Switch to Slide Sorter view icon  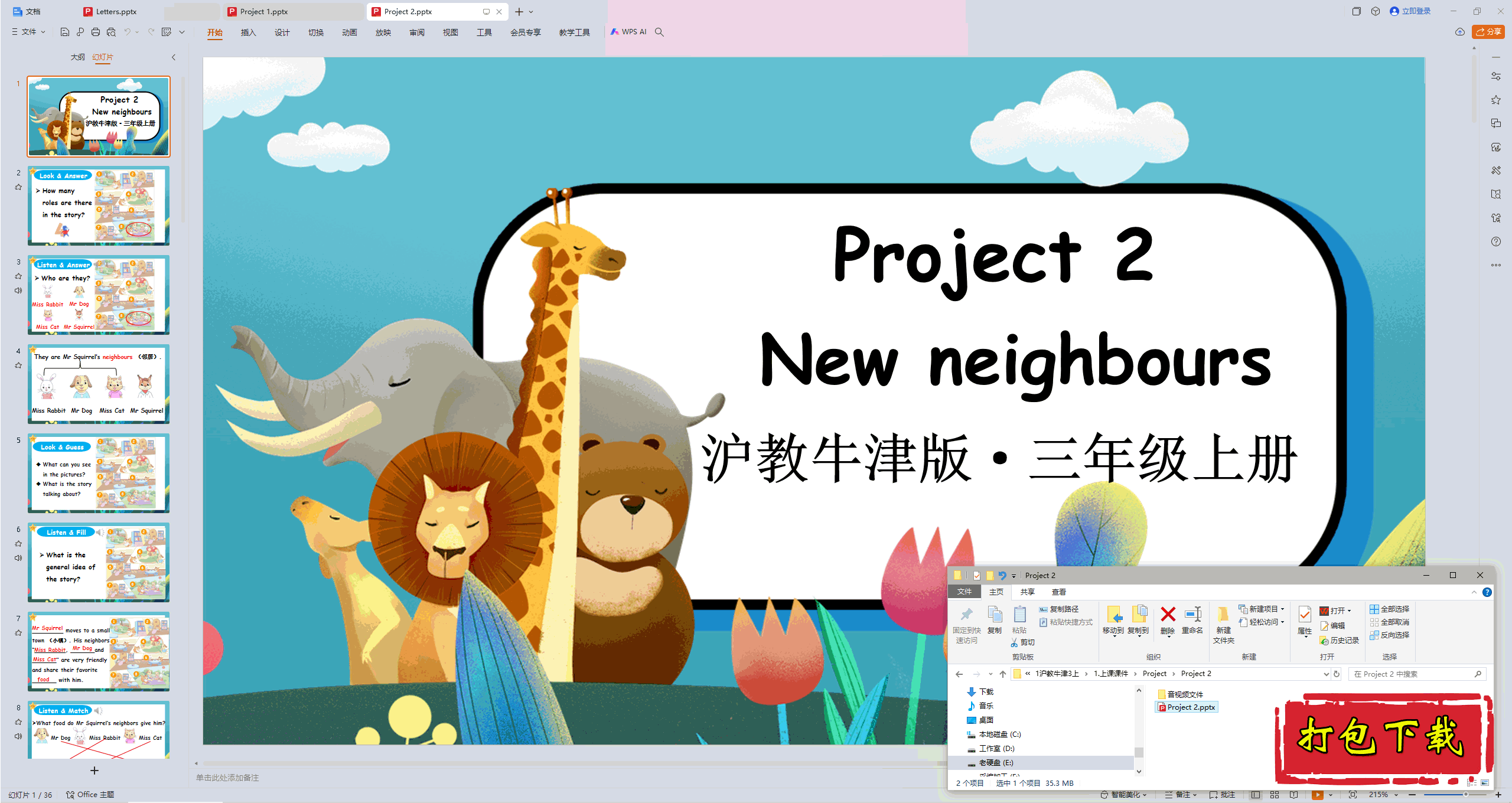[1275, 795]
